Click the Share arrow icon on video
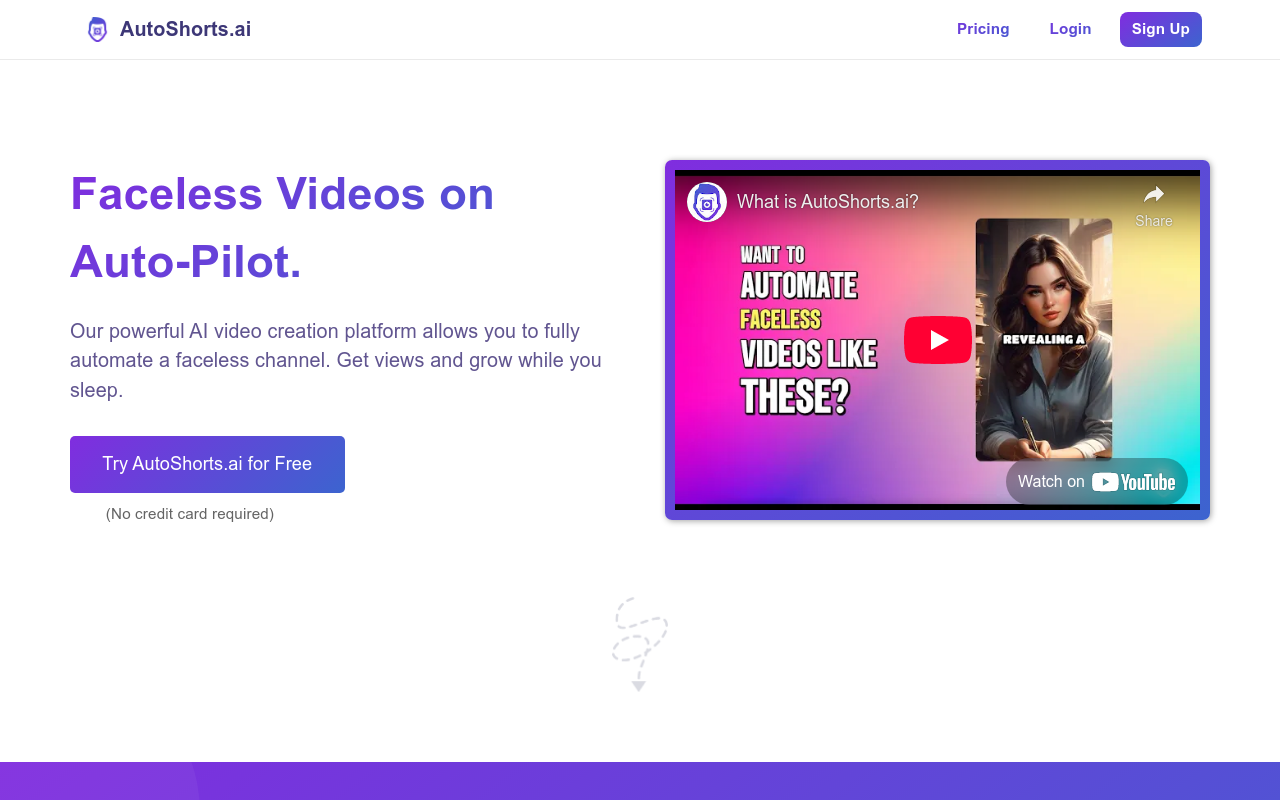The width and height of the screenshot is (1280, 800). coord(1154,195)
